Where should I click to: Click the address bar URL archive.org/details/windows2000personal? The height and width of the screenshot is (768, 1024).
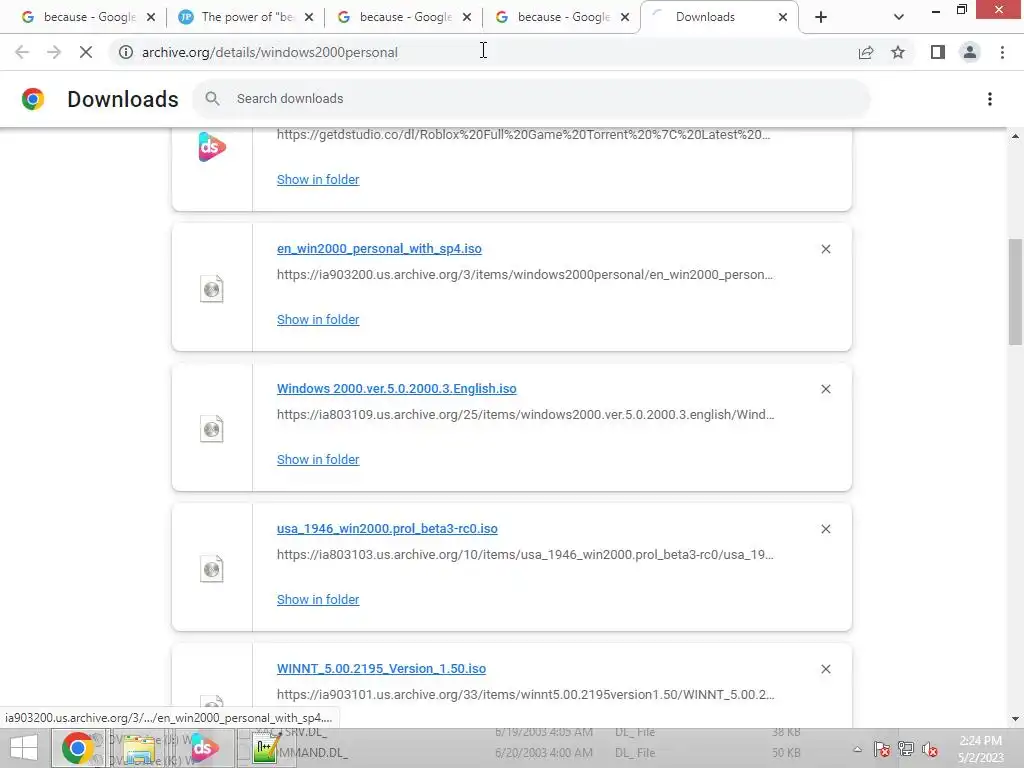coord(270,52)
